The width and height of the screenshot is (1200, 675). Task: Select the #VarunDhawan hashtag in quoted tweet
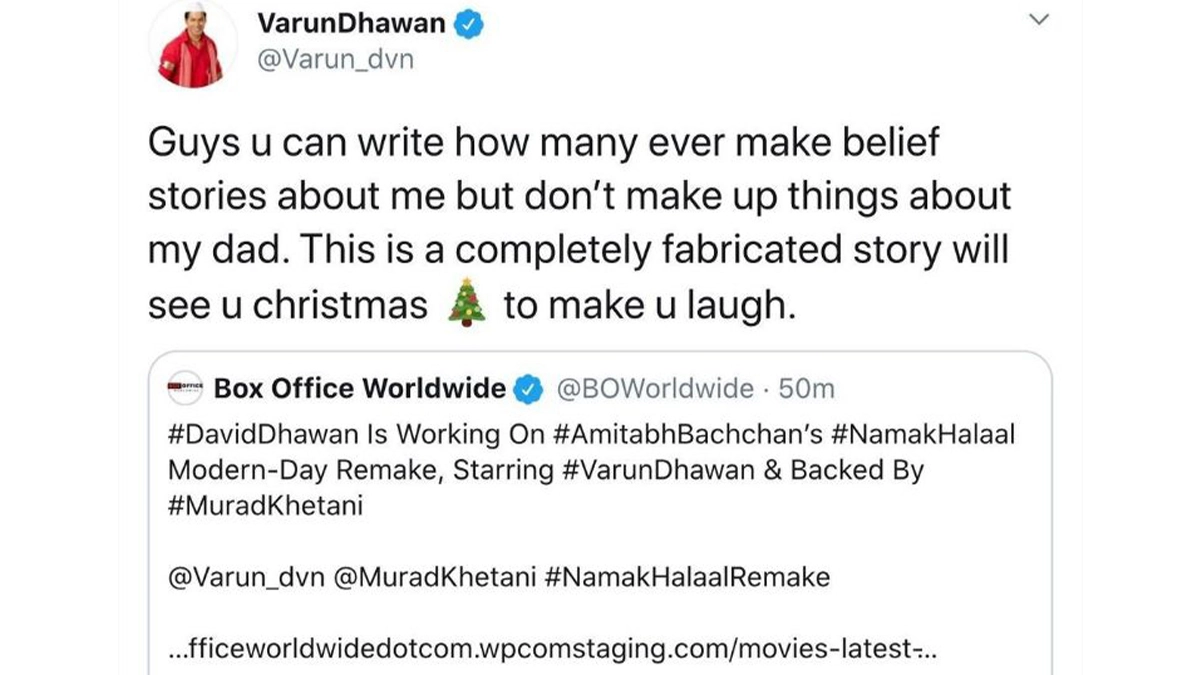(655, 470)
